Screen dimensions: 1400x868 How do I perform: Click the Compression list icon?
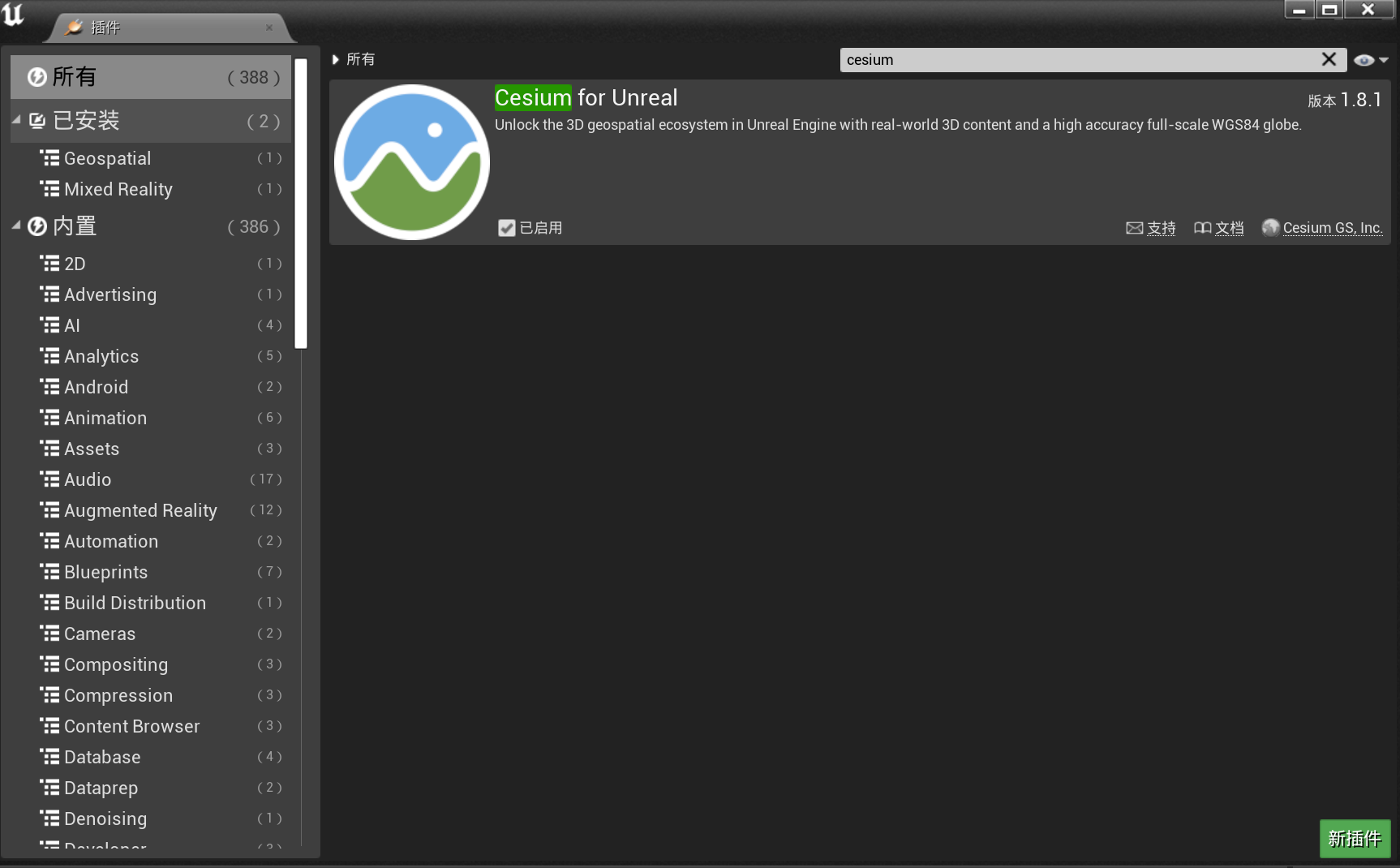click(49, 695)
